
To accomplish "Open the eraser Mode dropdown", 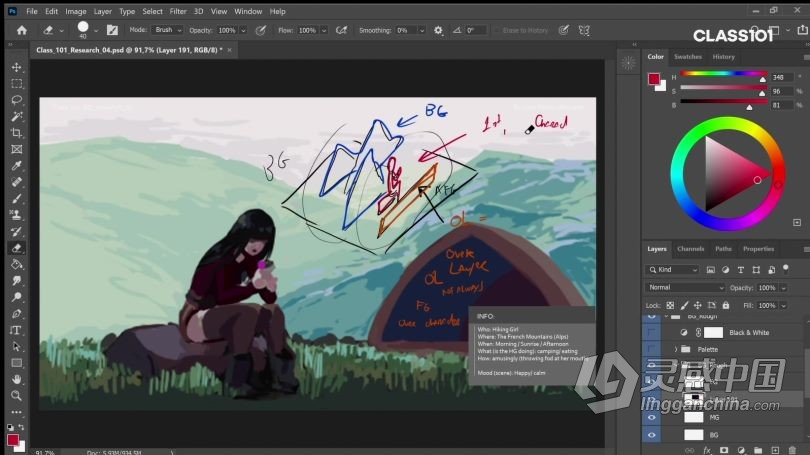I will 166,30.
